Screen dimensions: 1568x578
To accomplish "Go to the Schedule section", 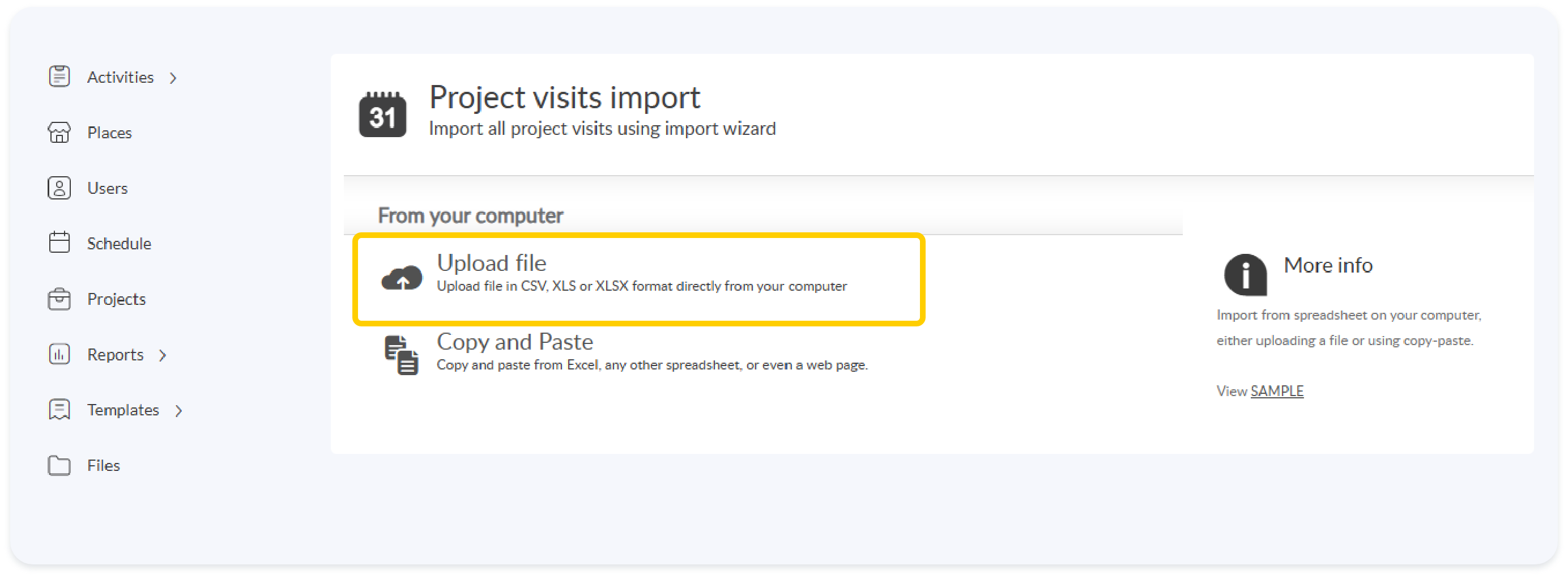I will pos(119,244).
